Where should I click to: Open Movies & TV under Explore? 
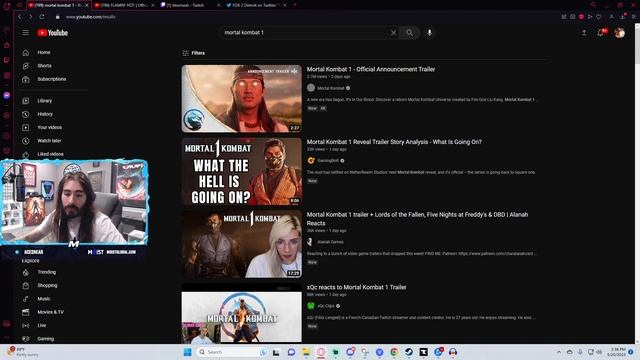tap(51, 312)
